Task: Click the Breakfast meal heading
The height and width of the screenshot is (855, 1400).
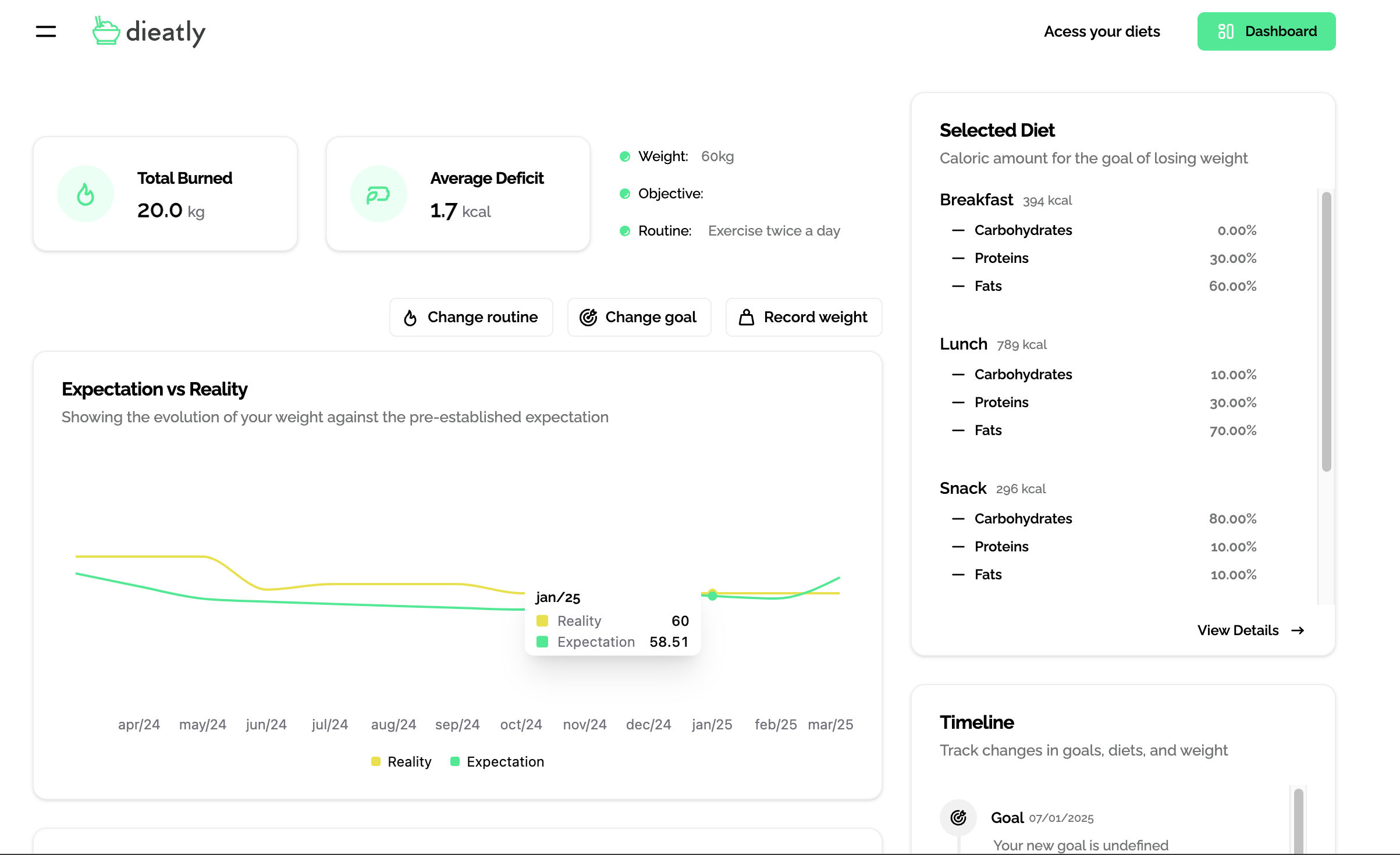Action: [x=976, y=199]
